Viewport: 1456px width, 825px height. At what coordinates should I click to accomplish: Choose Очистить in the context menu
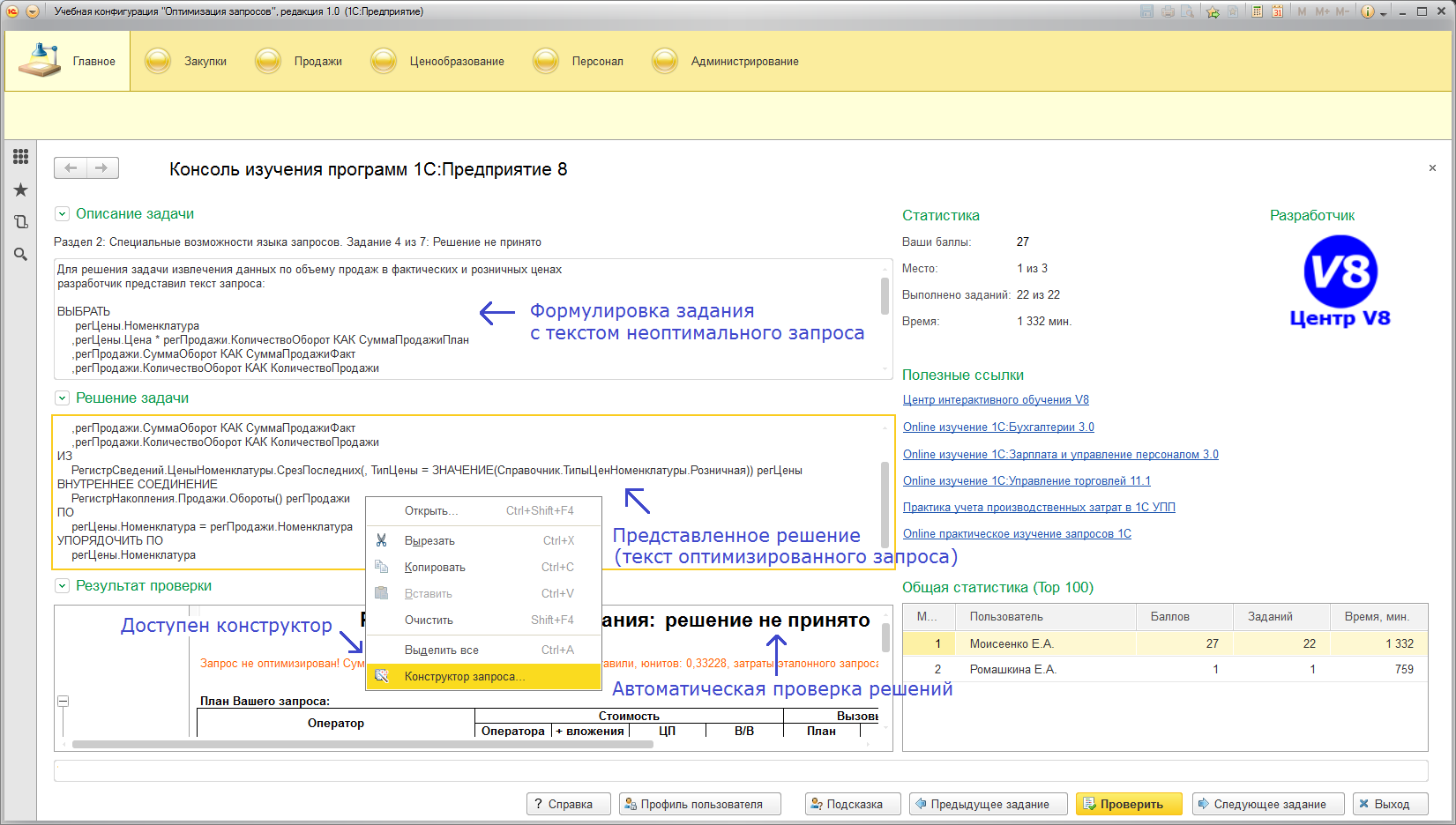pyautogui.click(x=484, y=620)
